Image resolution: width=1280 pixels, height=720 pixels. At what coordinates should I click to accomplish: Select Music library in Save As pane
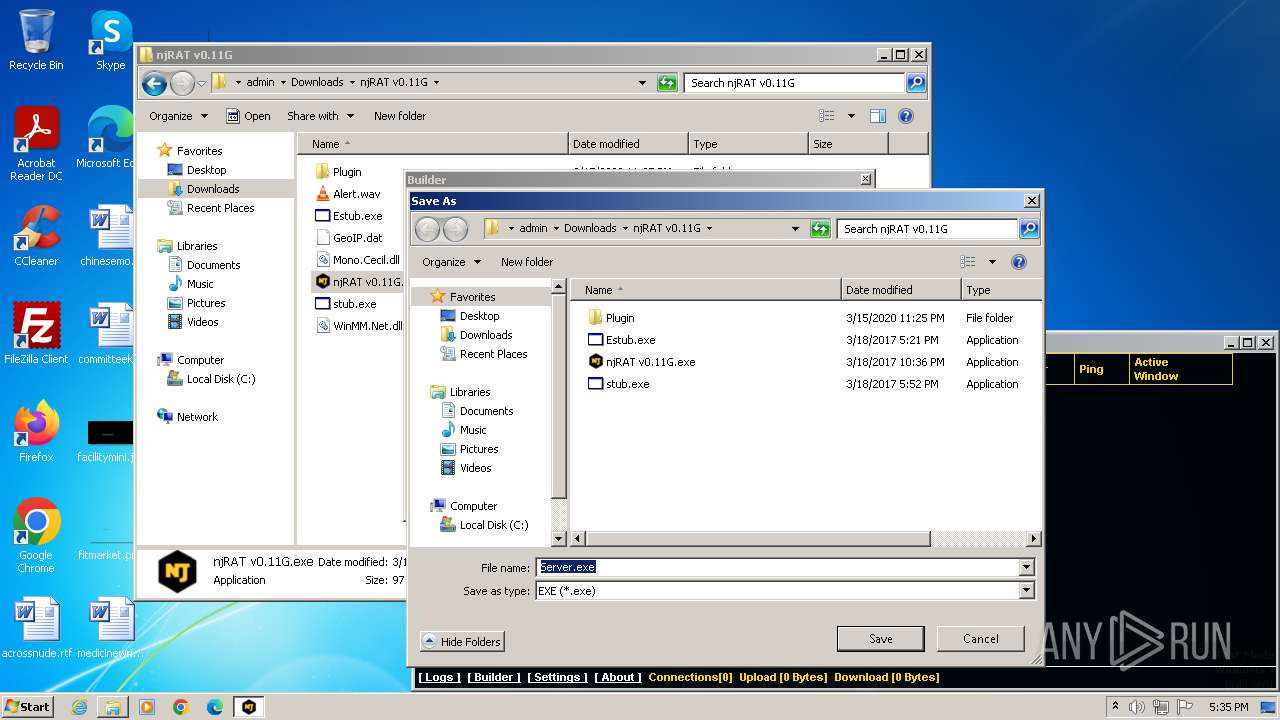(473, 430)
